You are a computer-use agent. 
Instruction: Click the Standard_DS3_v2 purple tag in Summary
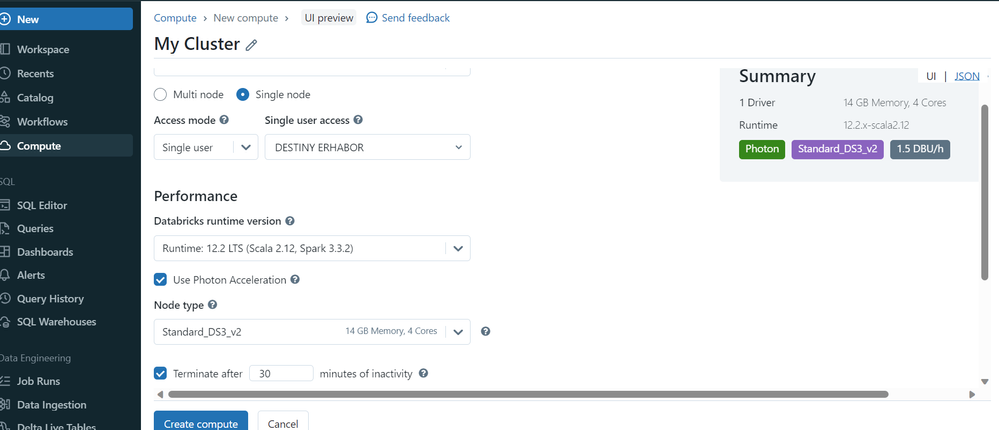coord(837,149)
